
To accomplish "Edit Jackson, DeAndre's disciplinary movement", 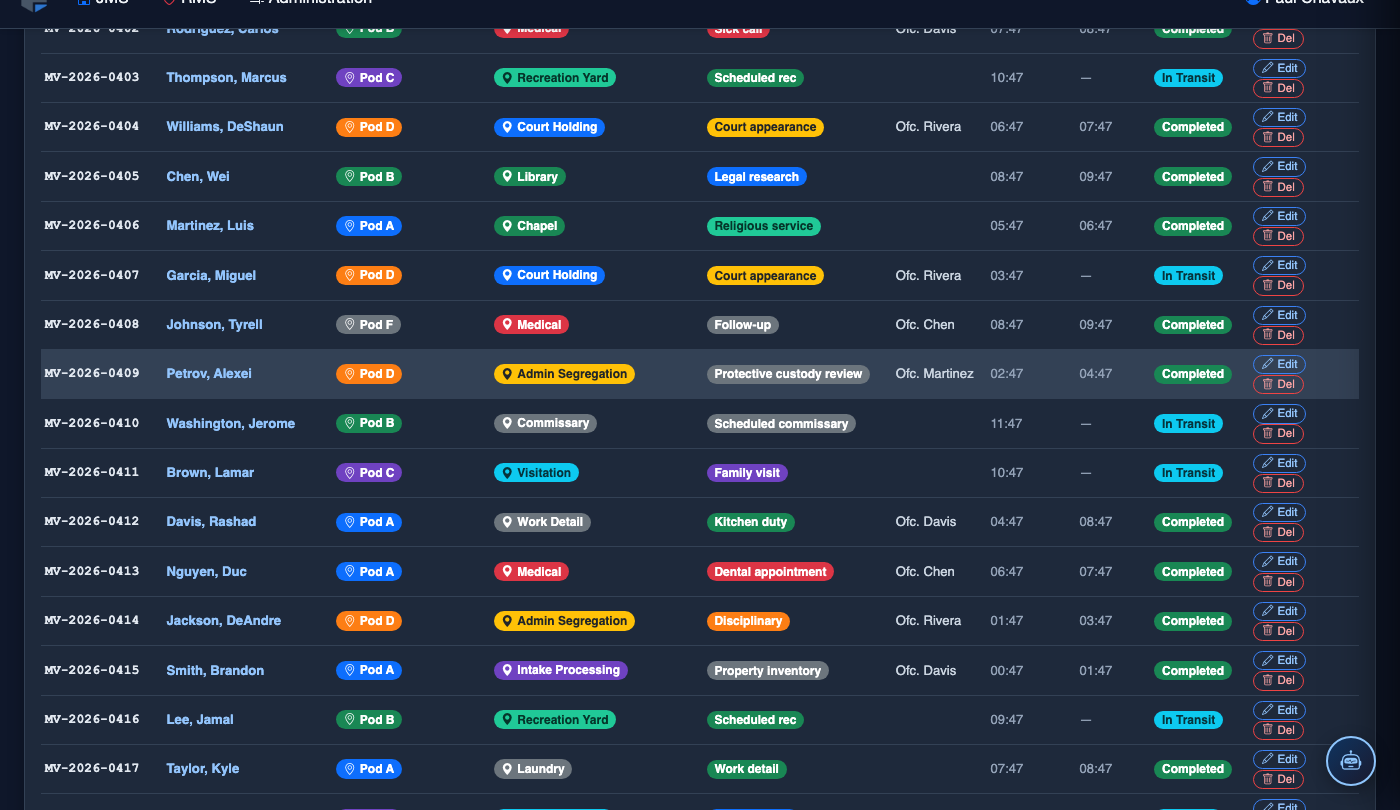I will click(1279, 611).
